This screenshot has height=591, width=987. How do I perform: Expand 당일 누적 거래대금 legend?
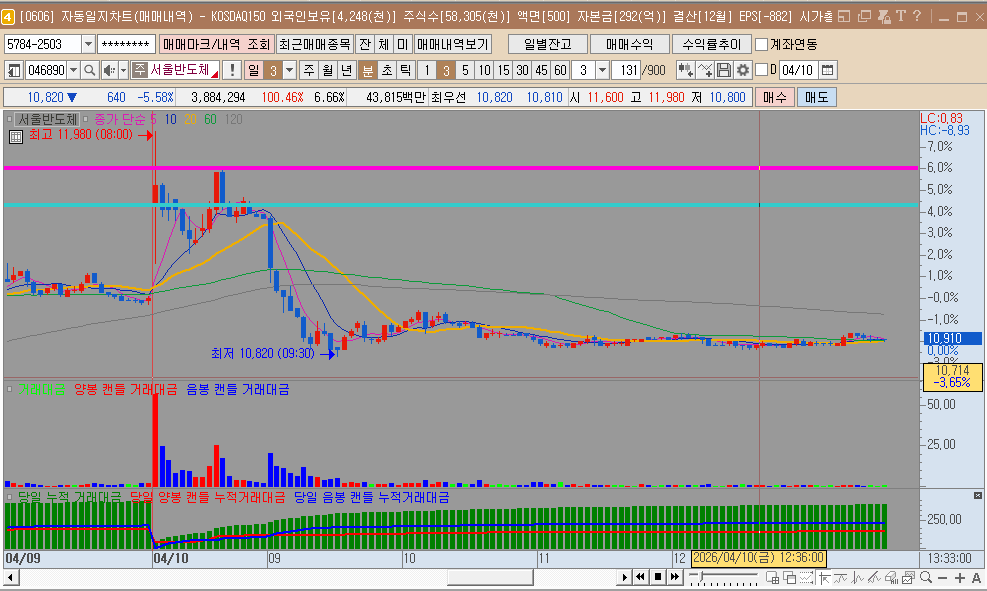tap(9, 497)
